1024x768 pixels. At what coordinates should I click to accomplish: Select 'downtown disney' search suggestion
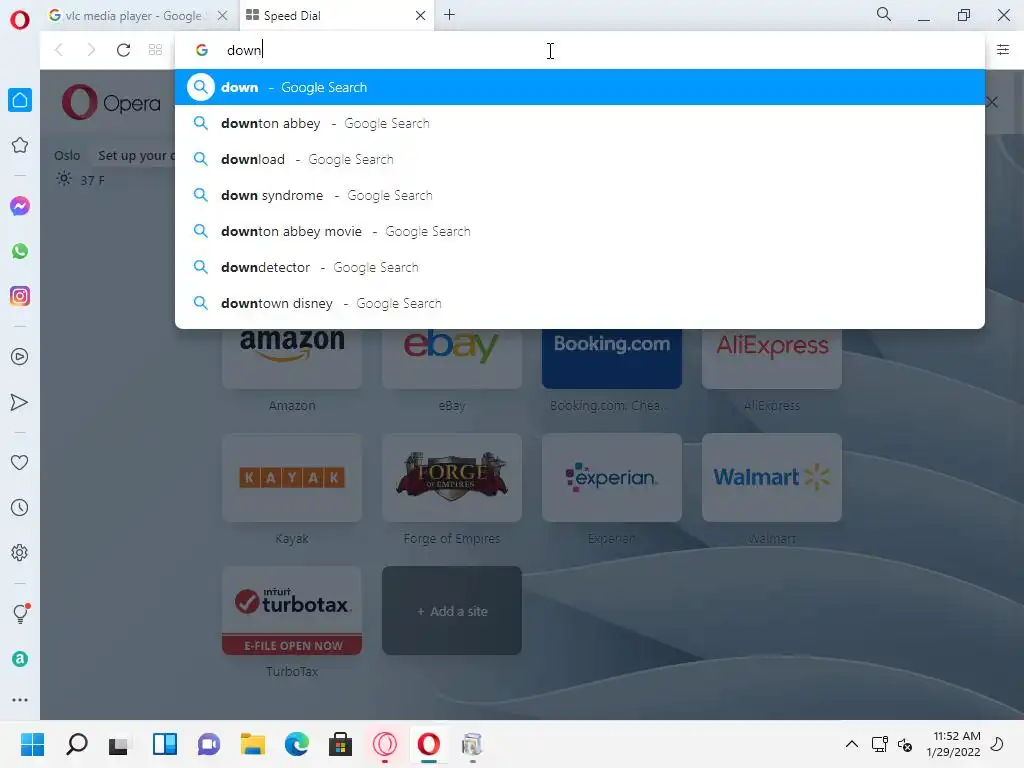click(580, 303)
